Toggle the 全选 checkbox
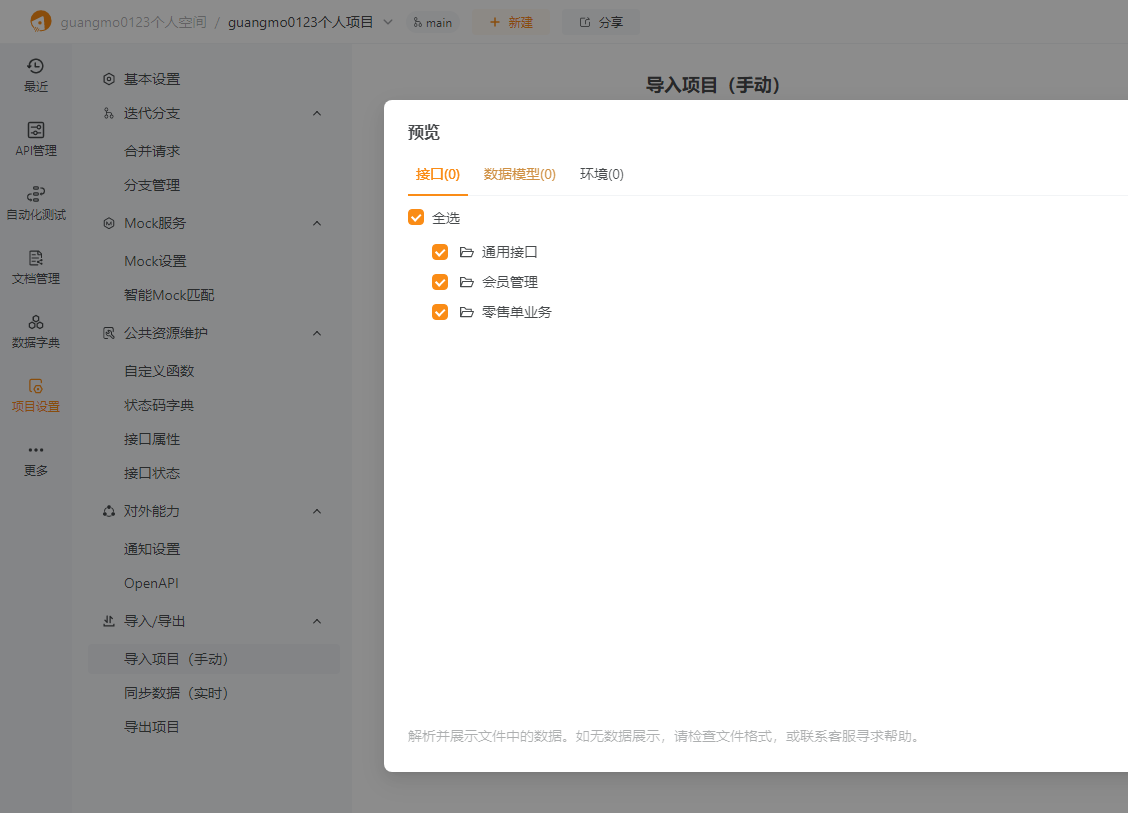1128x813 pixels. (x=416, y=217)
